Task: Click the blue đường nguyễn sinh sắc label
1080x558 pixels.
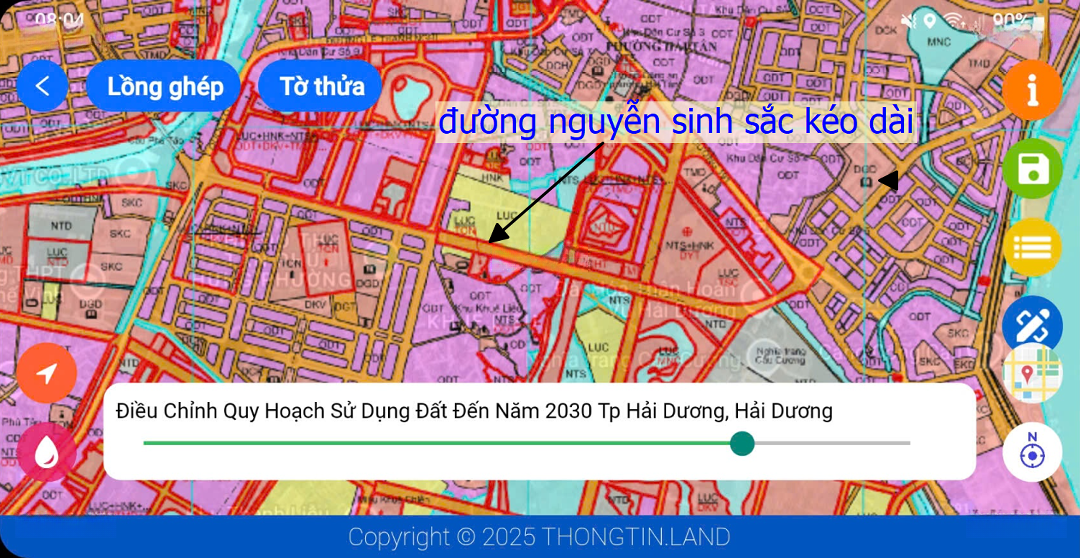Action: (x=676, y=122)
